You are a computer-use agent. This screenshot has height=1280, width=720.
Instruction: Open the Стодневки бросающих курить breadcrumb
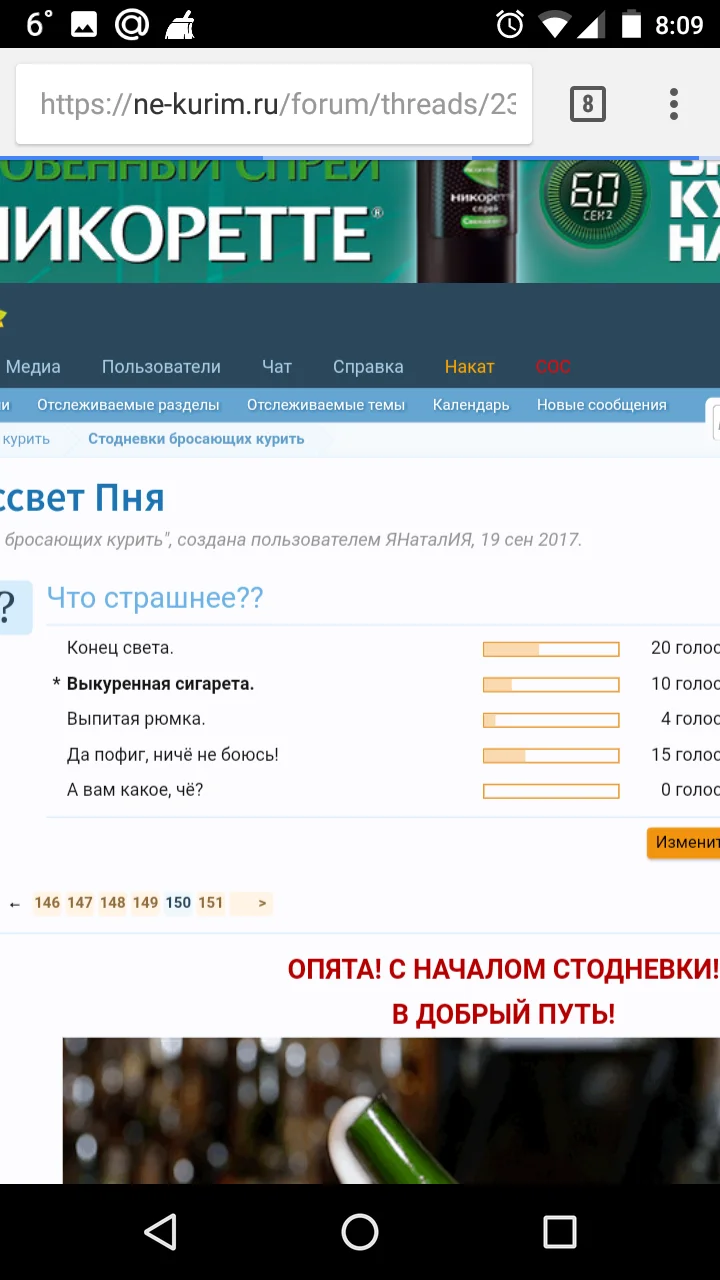pyautogui.click(x=196, y=439)
